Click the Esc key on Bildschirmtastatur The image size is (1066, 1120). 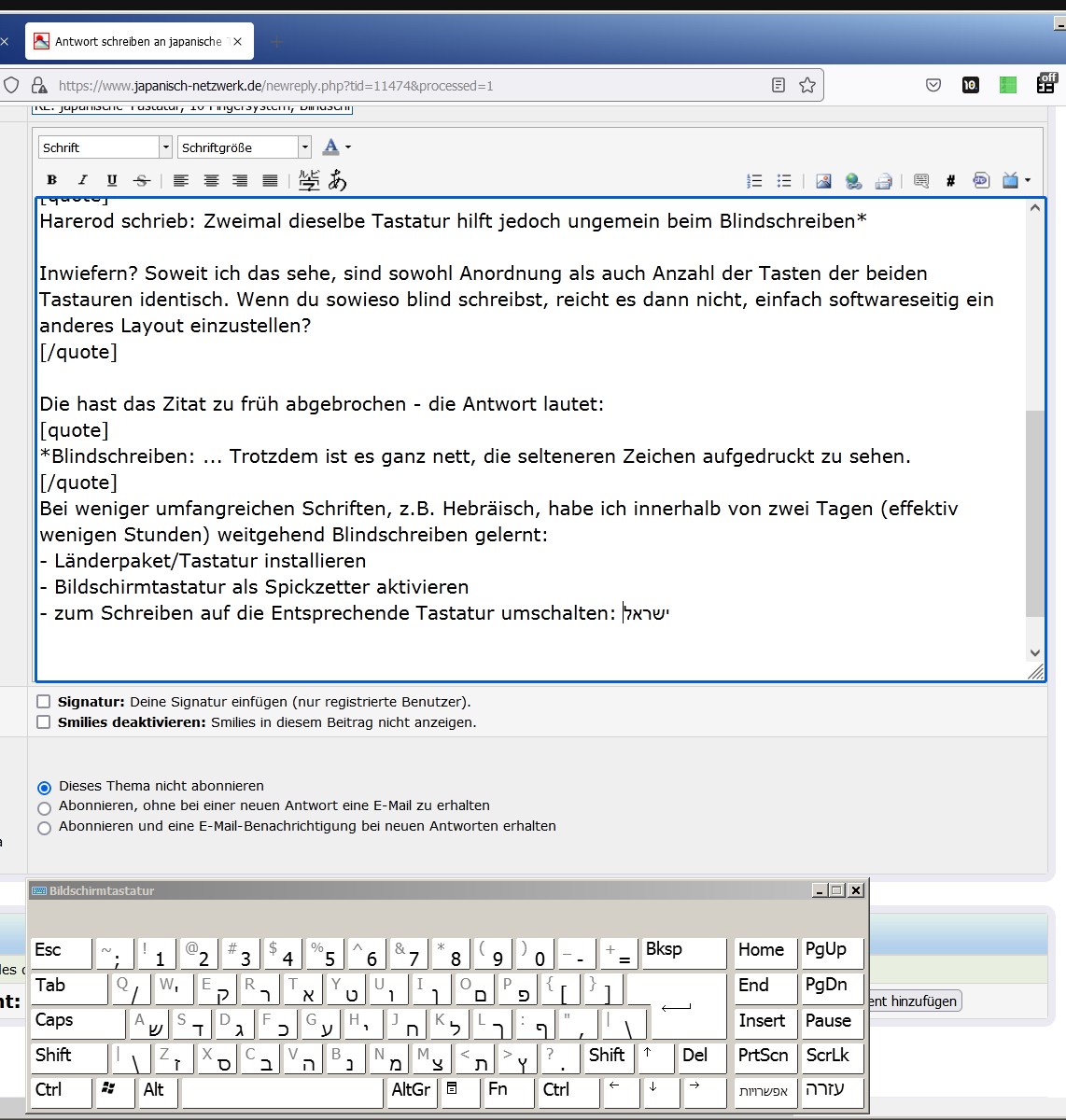click(x=61, y=952)
